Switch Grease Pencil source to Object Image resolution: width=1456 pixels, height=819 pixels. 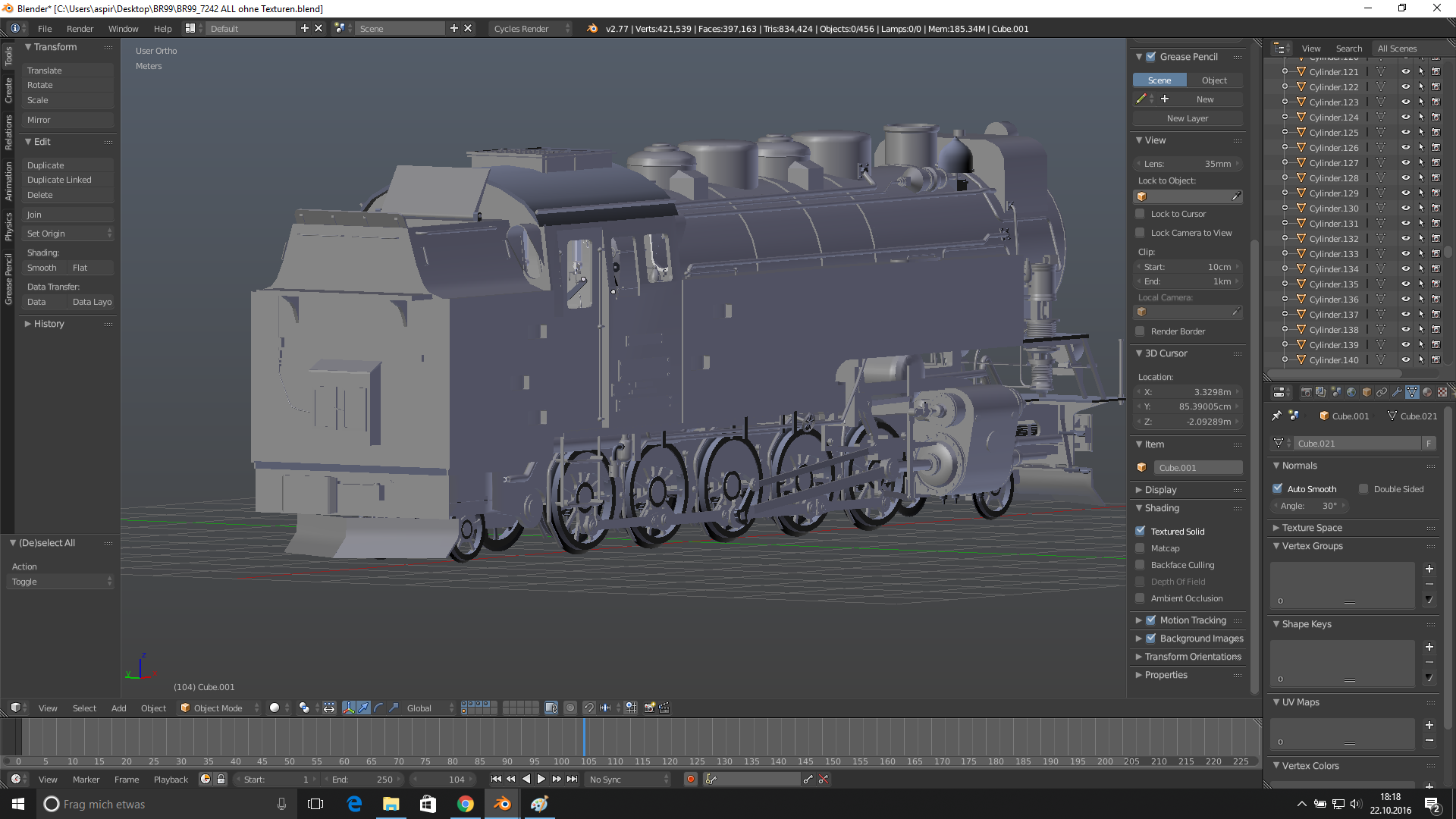(1214, 80)
